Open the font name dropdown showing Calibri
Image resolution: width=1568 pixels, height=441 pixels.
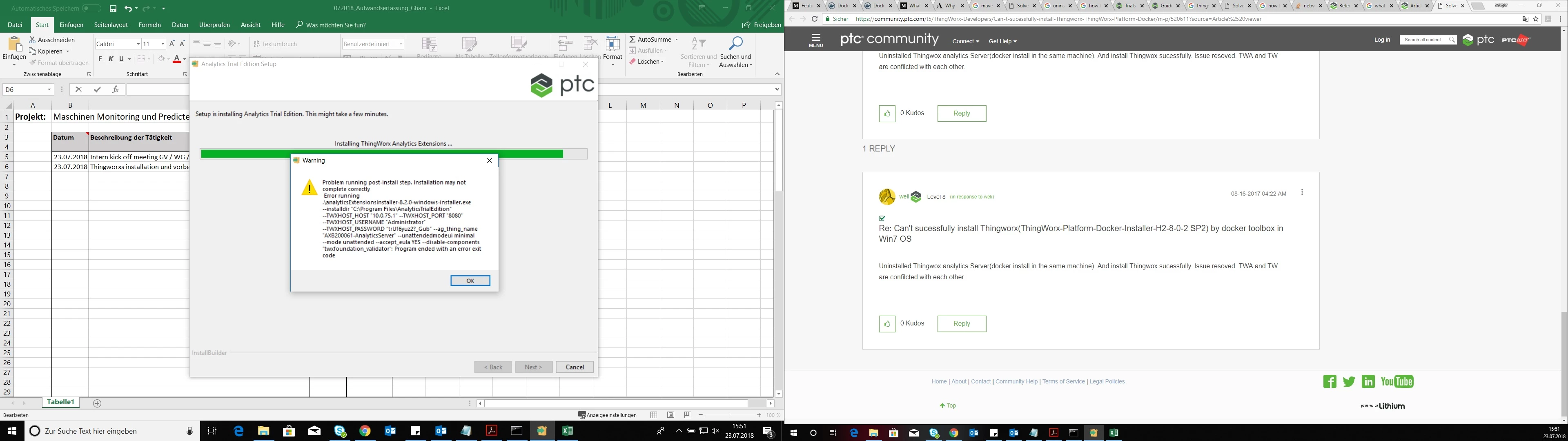pyautogui.click(x=138, y=44)
